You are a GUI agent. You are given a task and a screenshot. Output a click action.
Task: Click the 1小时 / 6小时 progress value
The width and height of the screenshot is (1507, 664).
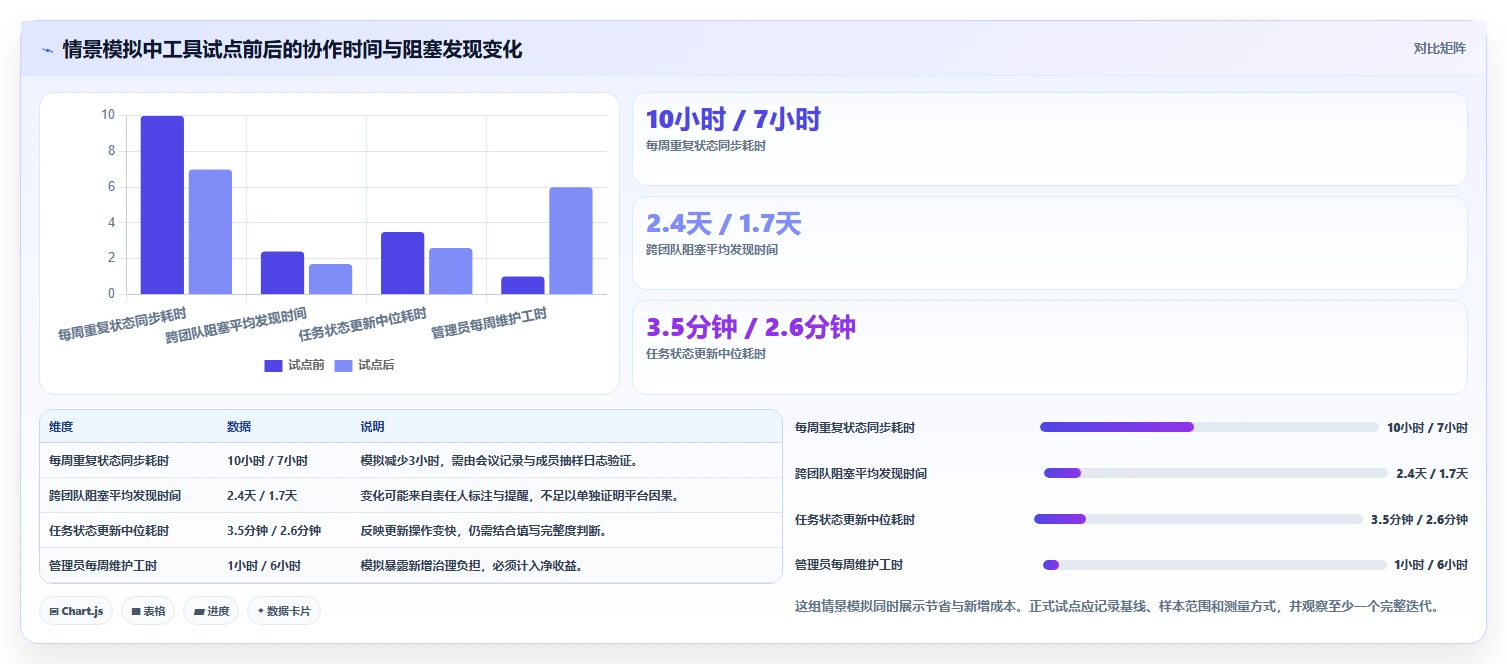[x=1431, y=566]
